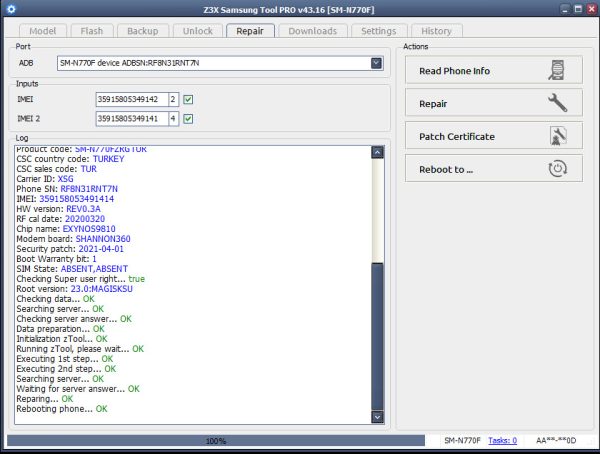Click log line Carrier ID XSG
The image size is (600, 454).
(x=45, y=179)
